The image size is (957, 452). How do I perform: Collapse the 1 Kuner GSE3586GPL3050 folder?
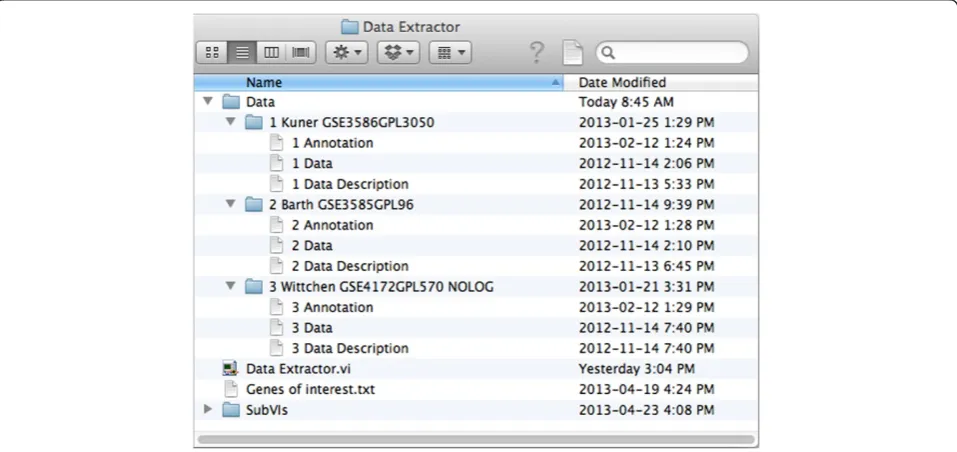pyautogui.click(x=231, y=122)
